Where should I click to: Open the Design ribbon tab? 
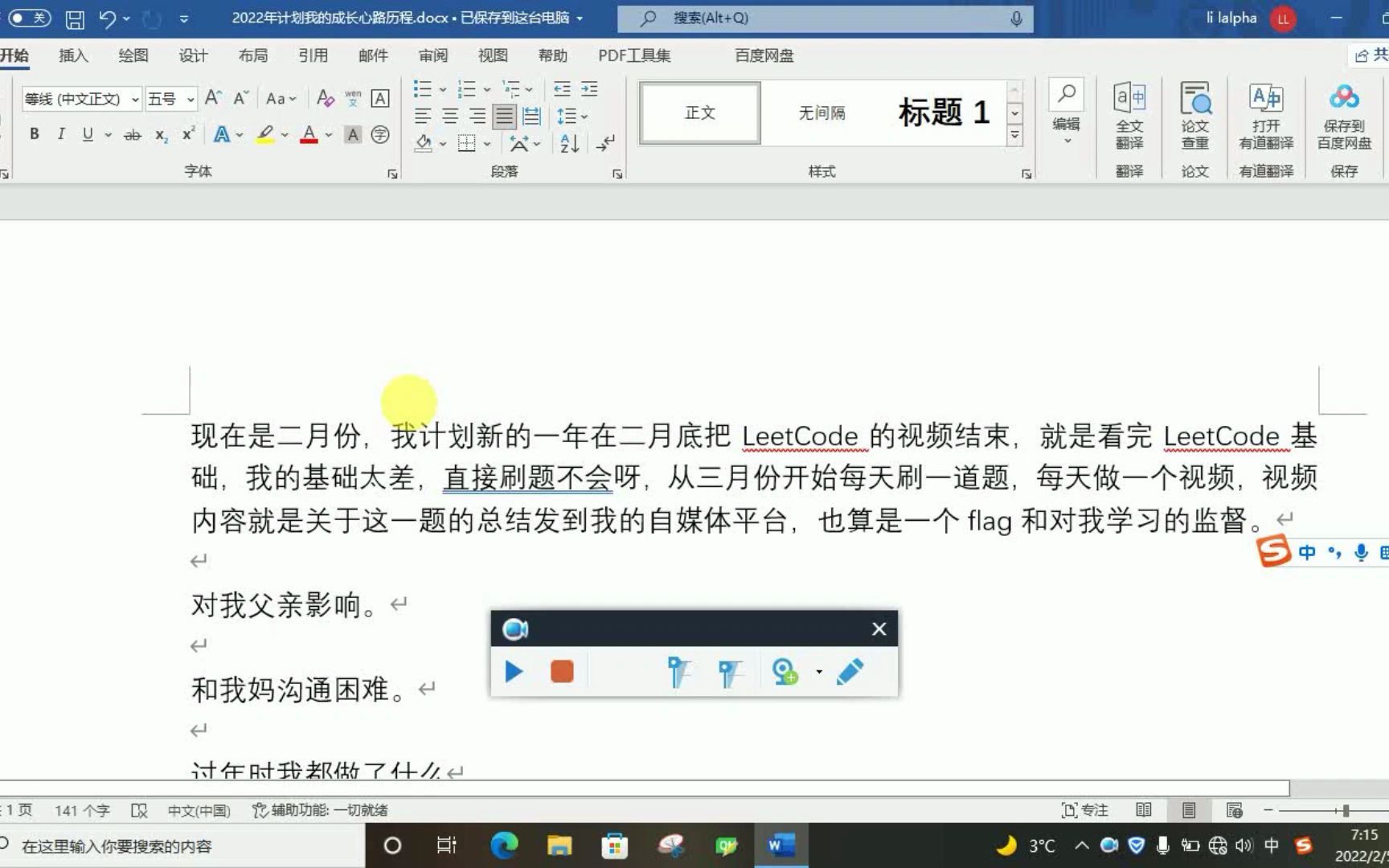tap(193, 55)
